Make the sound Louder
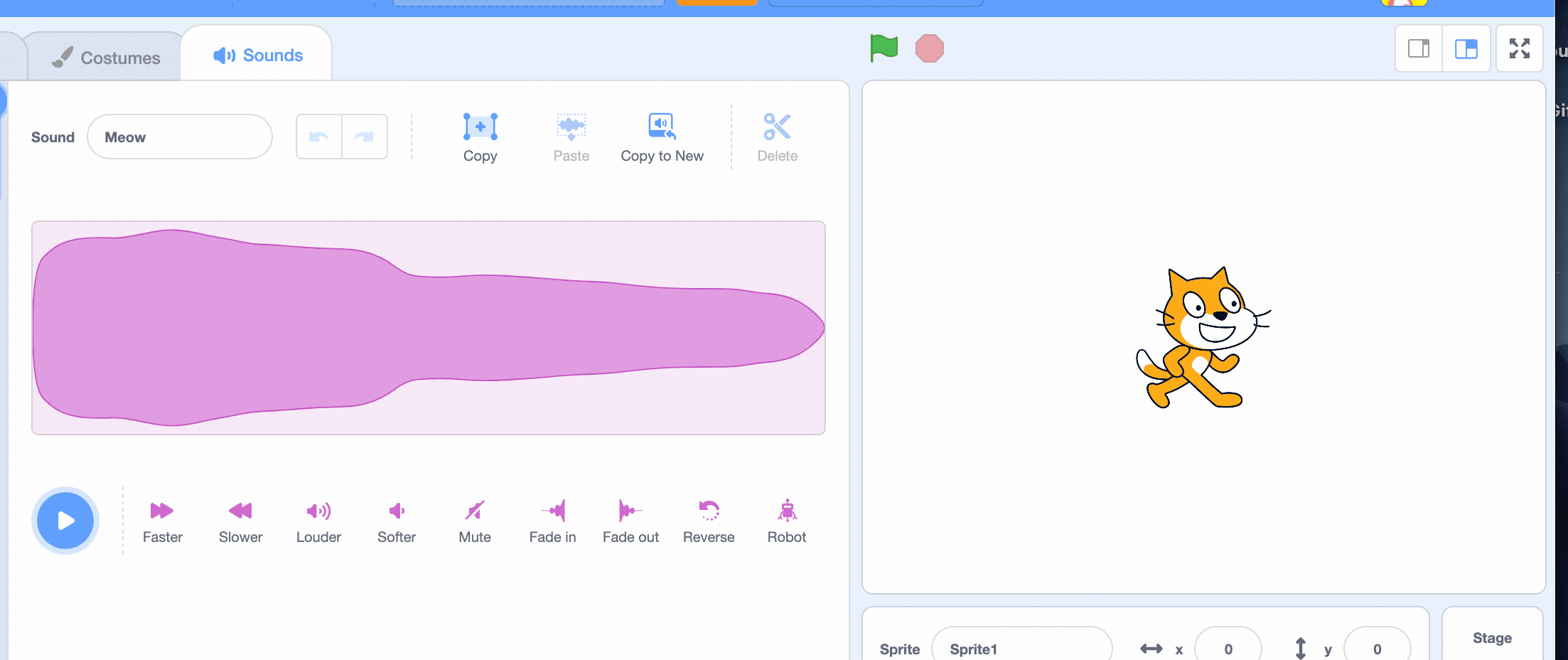This screenshot has height=660, width=1568. pyautogui.click(x=318, y=521)
